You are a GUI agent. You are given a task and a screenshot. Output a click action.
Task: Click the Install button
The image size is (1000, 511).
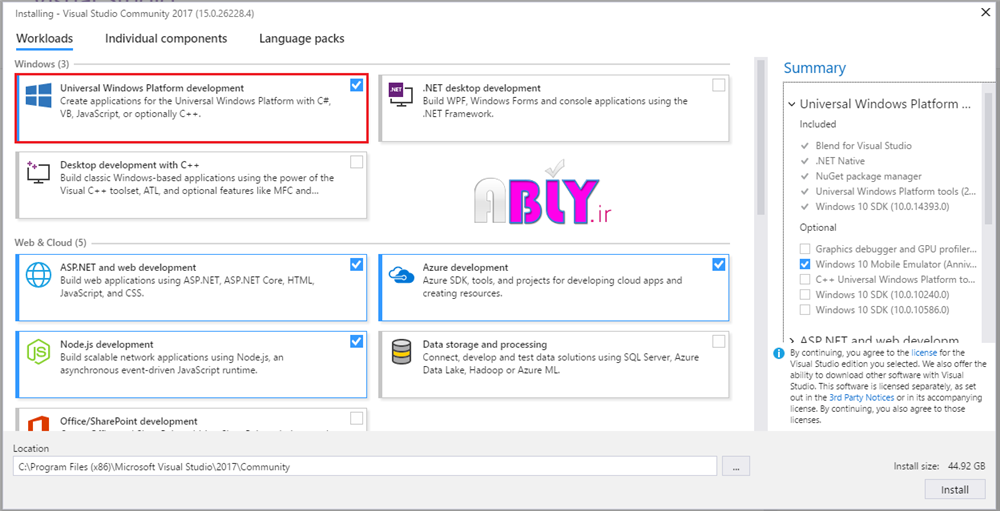pyautogui.click(x=955, y=490)
